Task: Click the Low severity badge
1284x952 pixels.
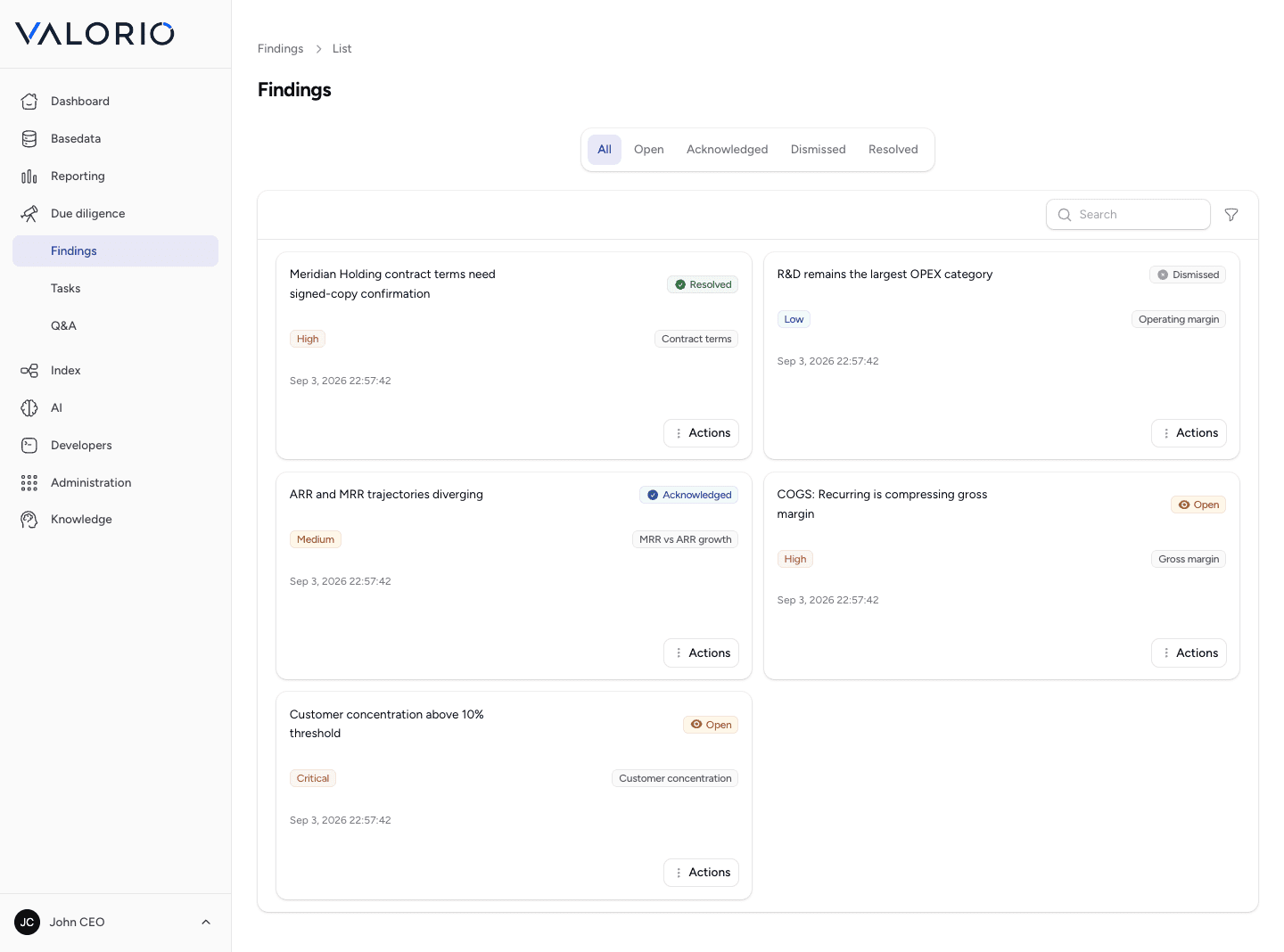Action: (x=794, y=319)
